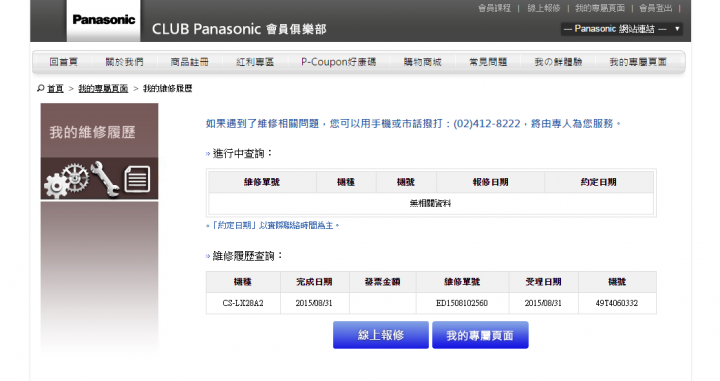Screen dimensions: 720x381
Task: Click the CLUB Panasonic 會員俱樂部 title
Action: (239, 29)
